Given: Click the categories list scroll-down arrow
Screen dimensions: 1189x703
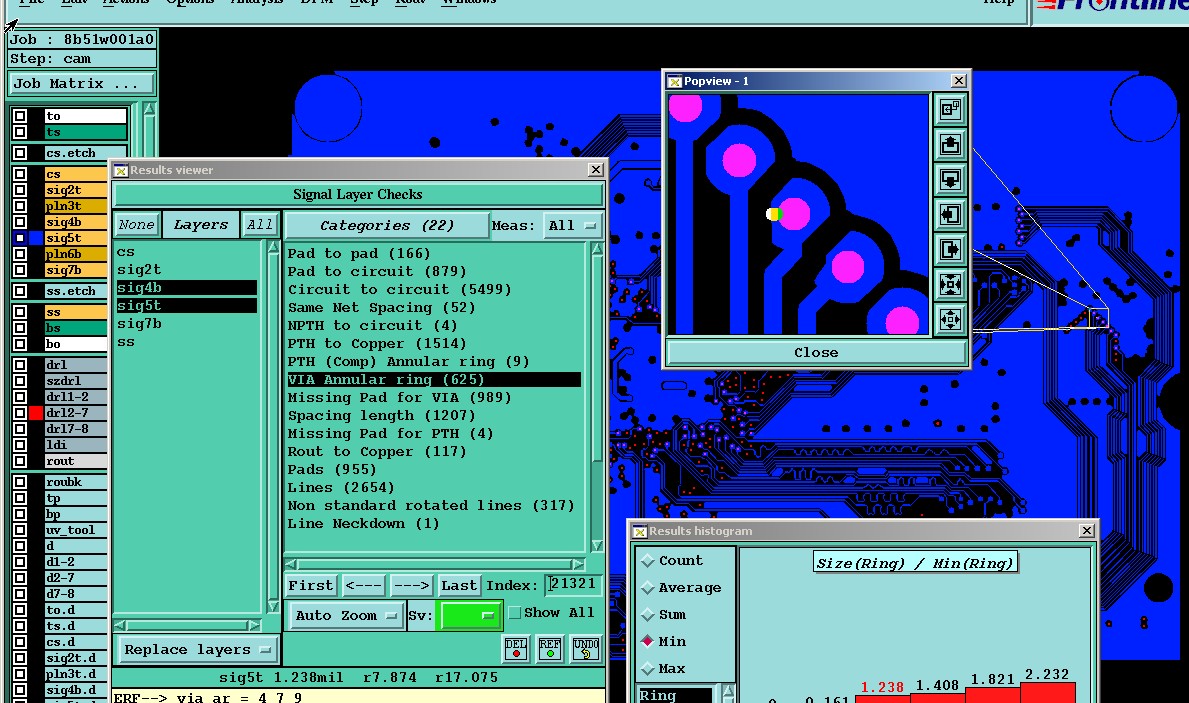Looking at the screenshot, I should [597, 545].
